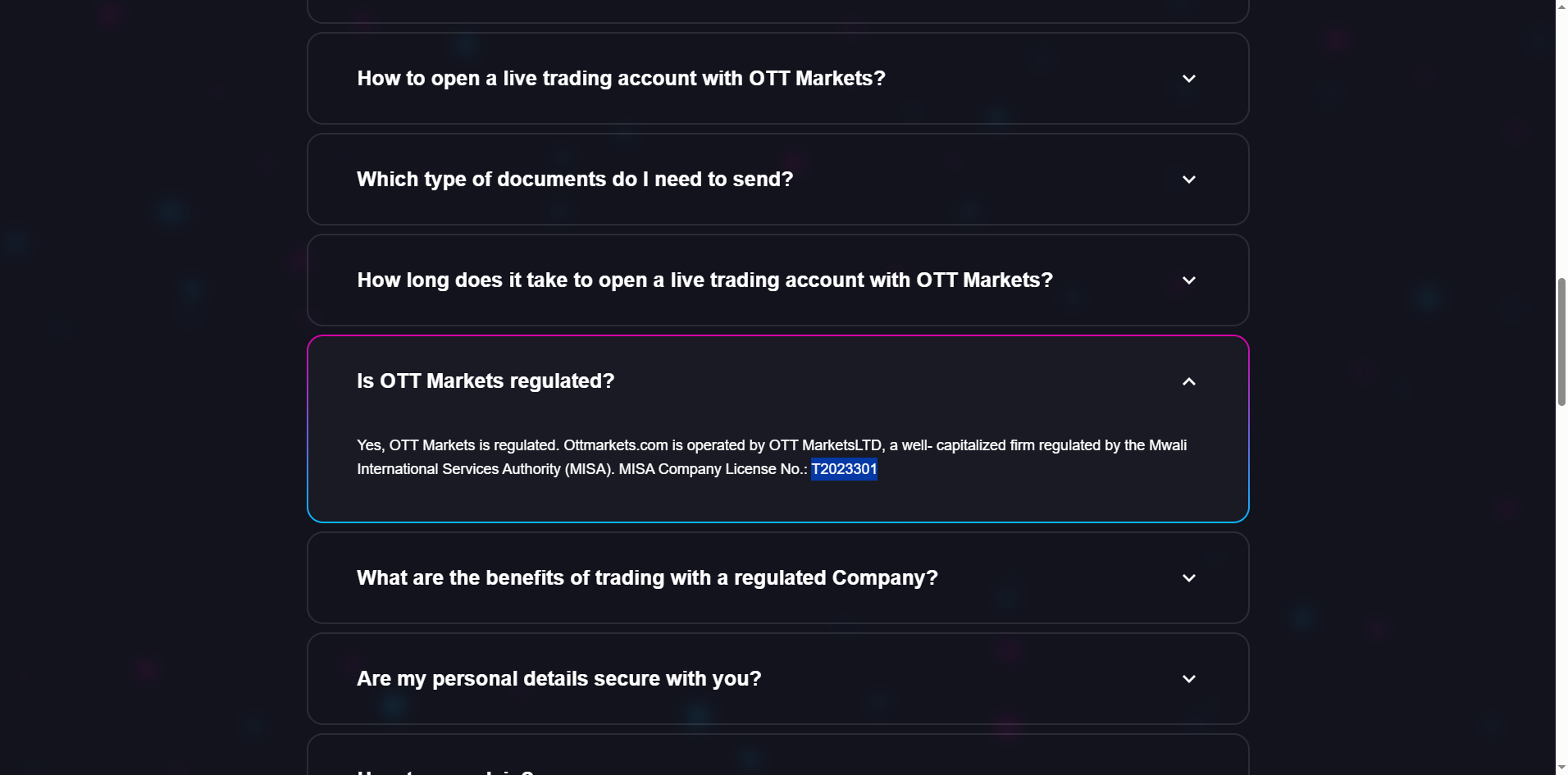
Task: Expand "How long does it take" question title
Action: pos(704,280)
